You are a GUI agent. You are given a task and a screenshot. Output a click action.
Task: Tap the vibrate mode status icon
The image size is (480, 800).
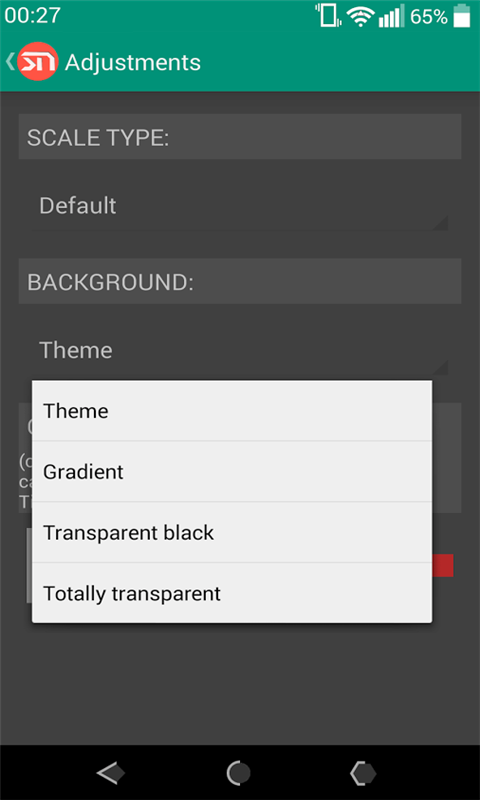[328, 15]
